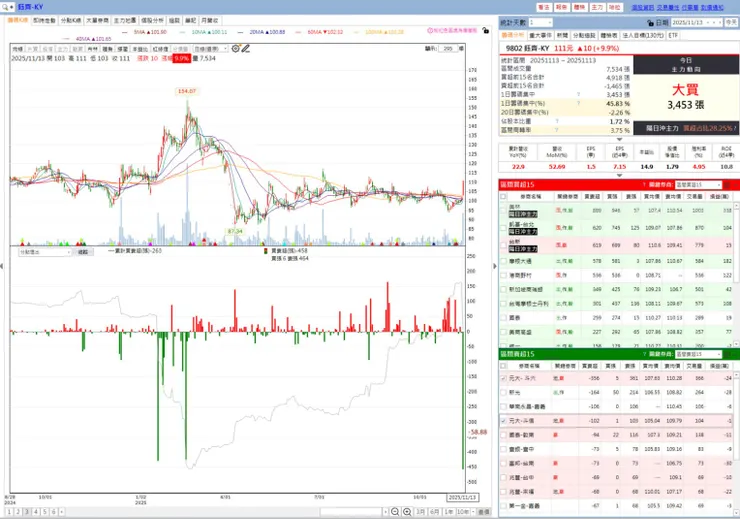This screenshot has height=519, width=740.
Task: Set range with the 1年 button
Action: pyautogui.click(x=449, y=512)
